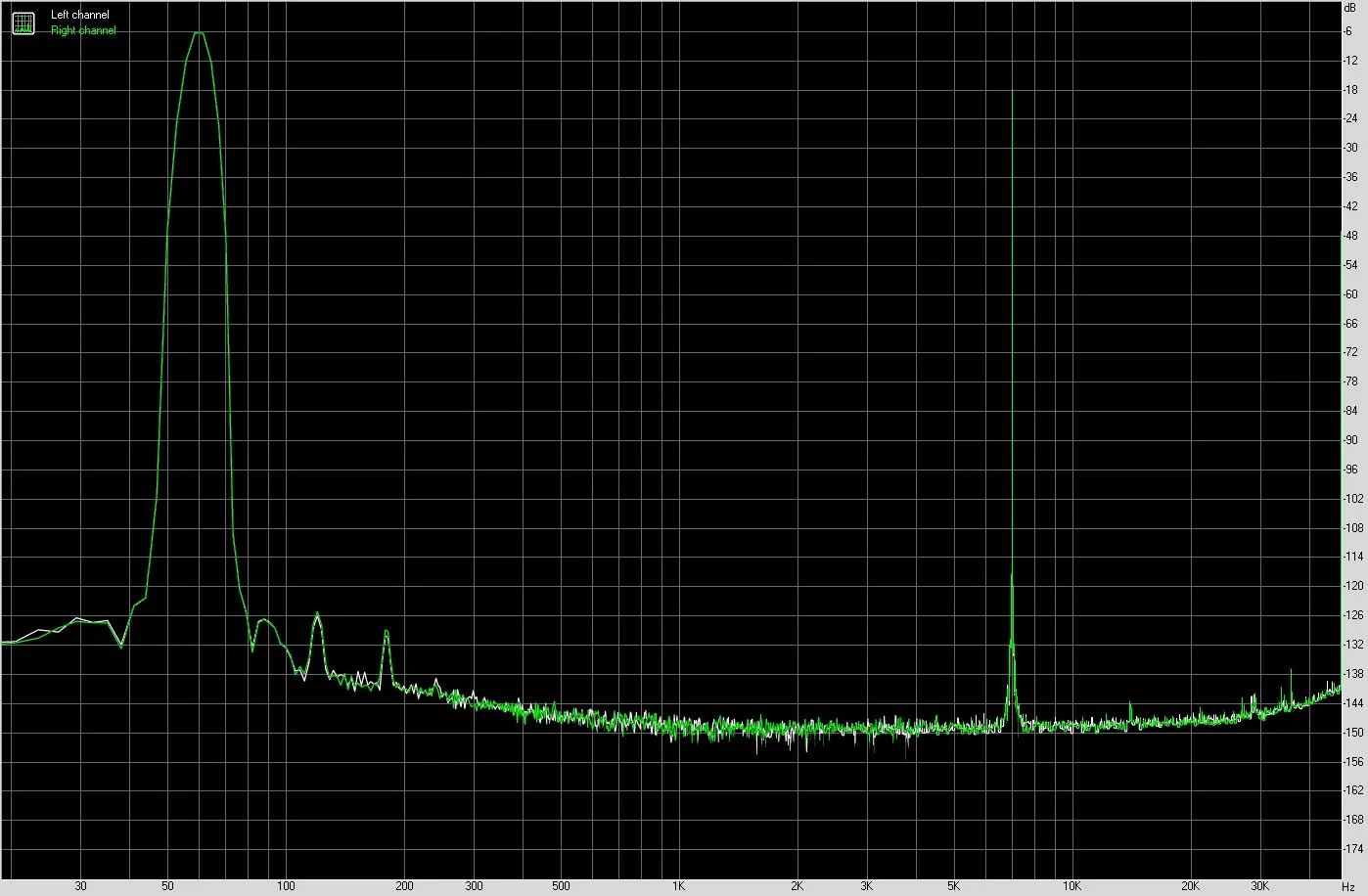This screenshot has height=896, width=1368.
Task: Click the "-78" dB scale value
Action: (x=1350, y=381)
